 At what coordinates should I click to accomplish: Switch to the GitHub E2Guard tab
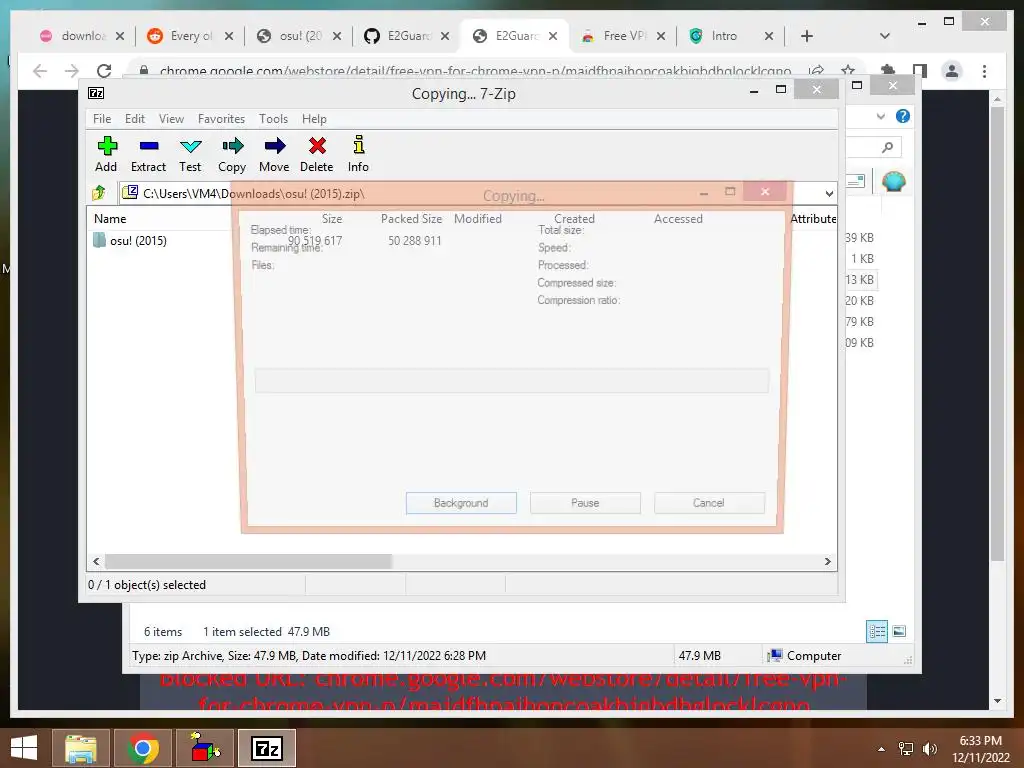[406, 36]
